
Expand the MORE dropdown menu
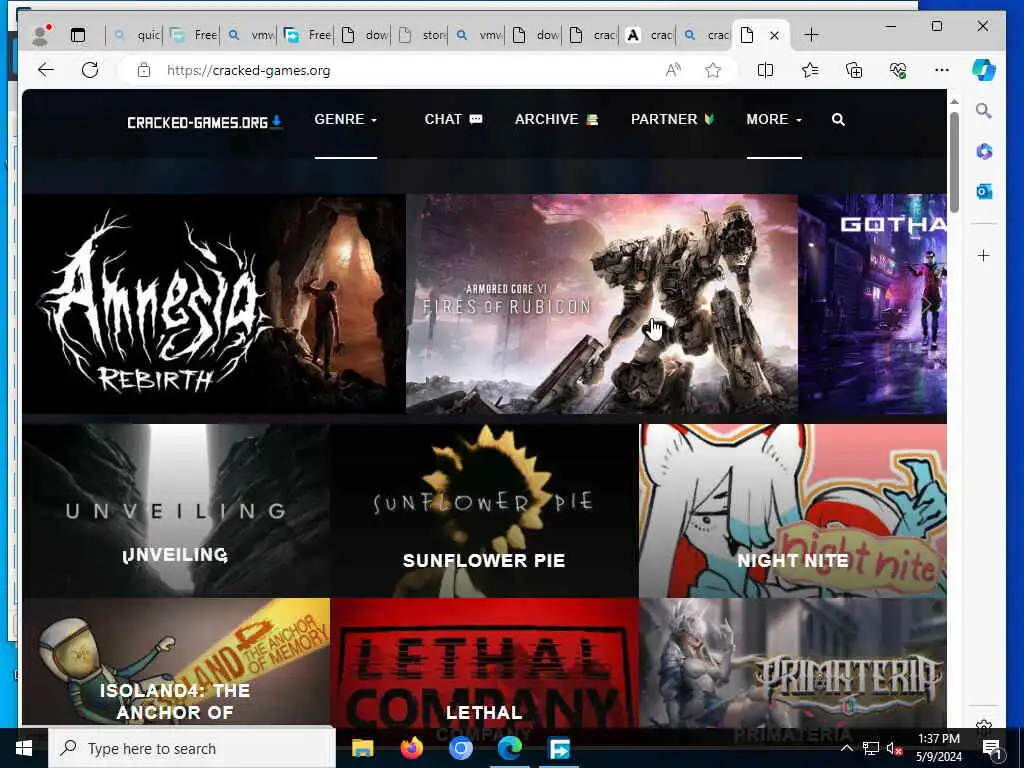[x=774, y=120]
